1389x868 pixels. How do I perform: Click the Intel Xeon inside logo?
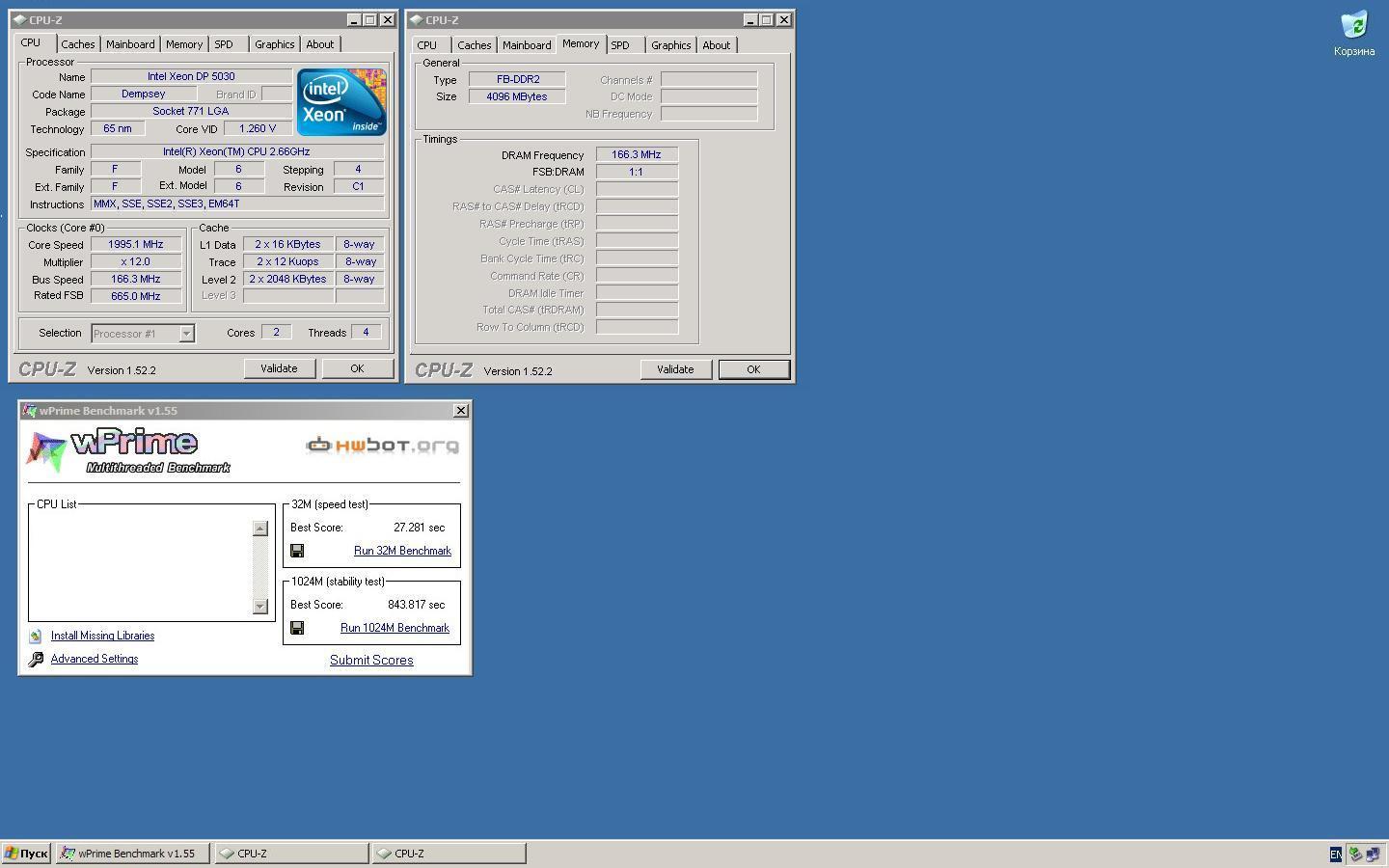341,101
